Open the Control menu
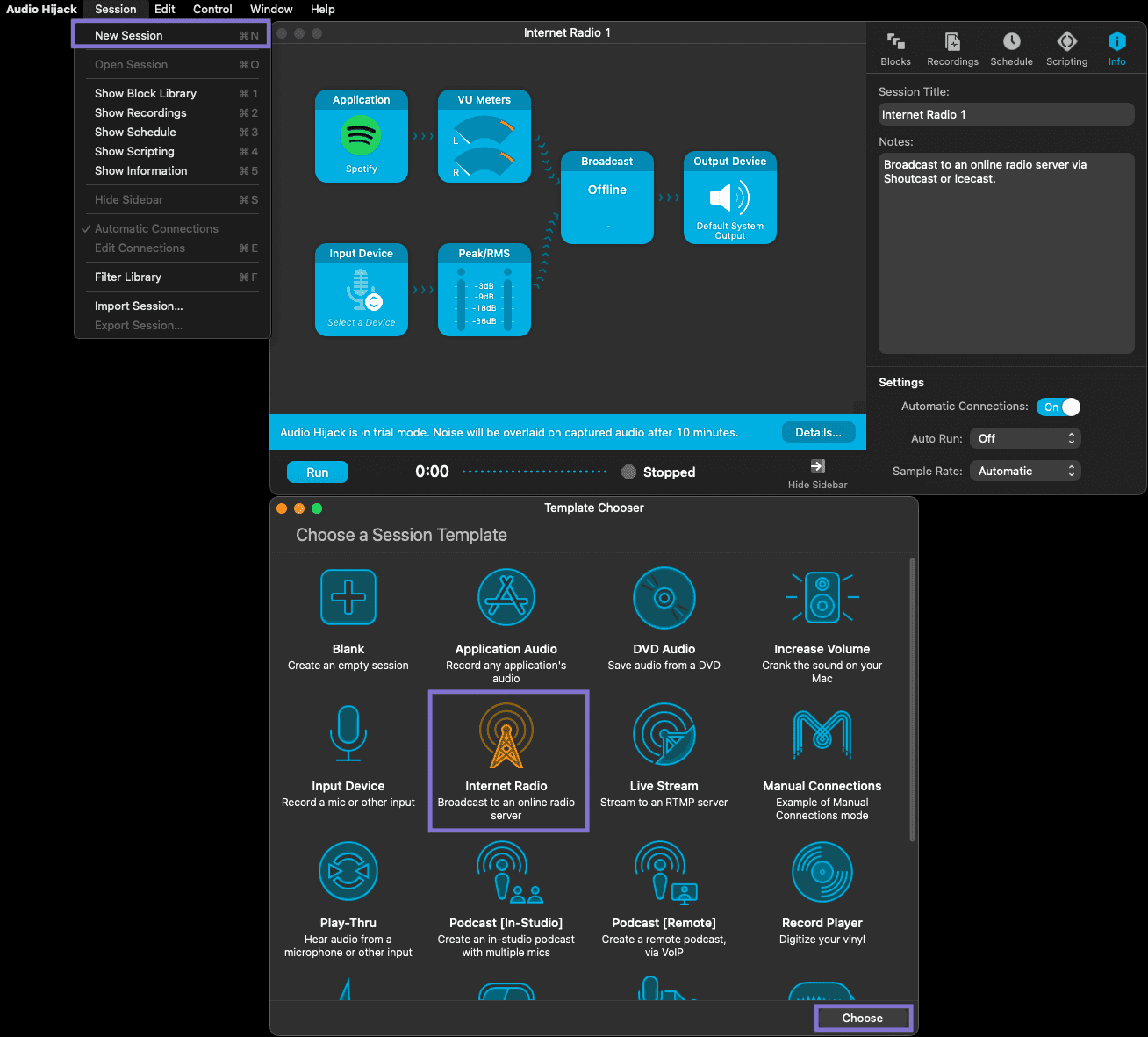 (212, 9)
